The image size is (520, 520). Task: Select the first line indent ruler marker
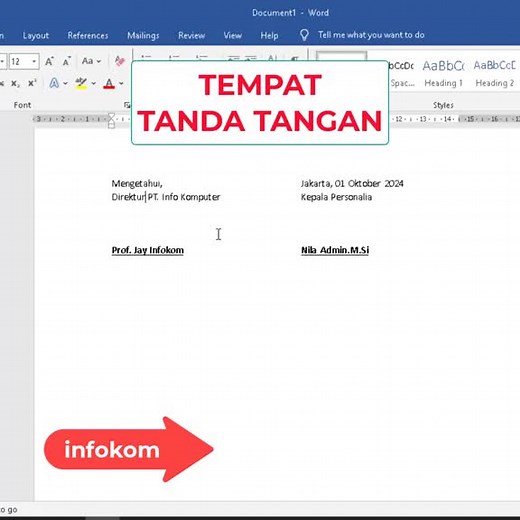(x=111, y=117)
